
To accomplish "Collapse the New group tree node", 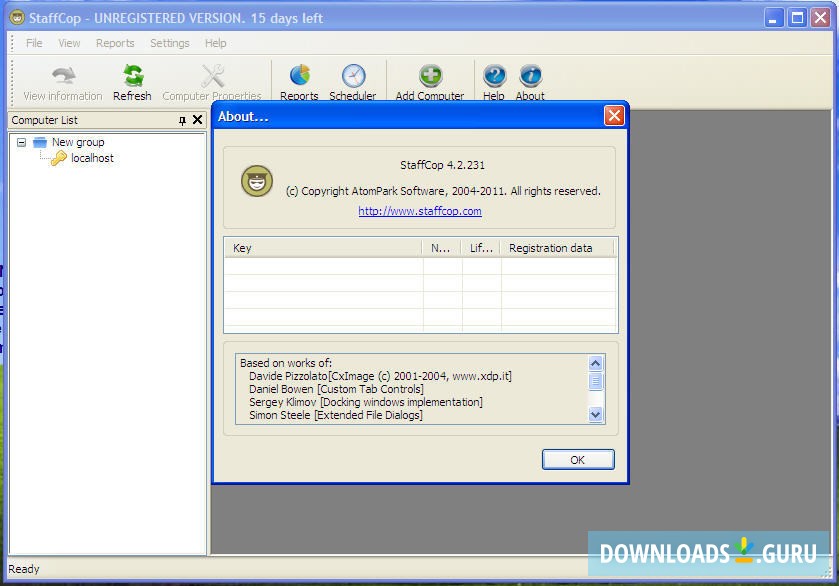I will coord(21,142).
